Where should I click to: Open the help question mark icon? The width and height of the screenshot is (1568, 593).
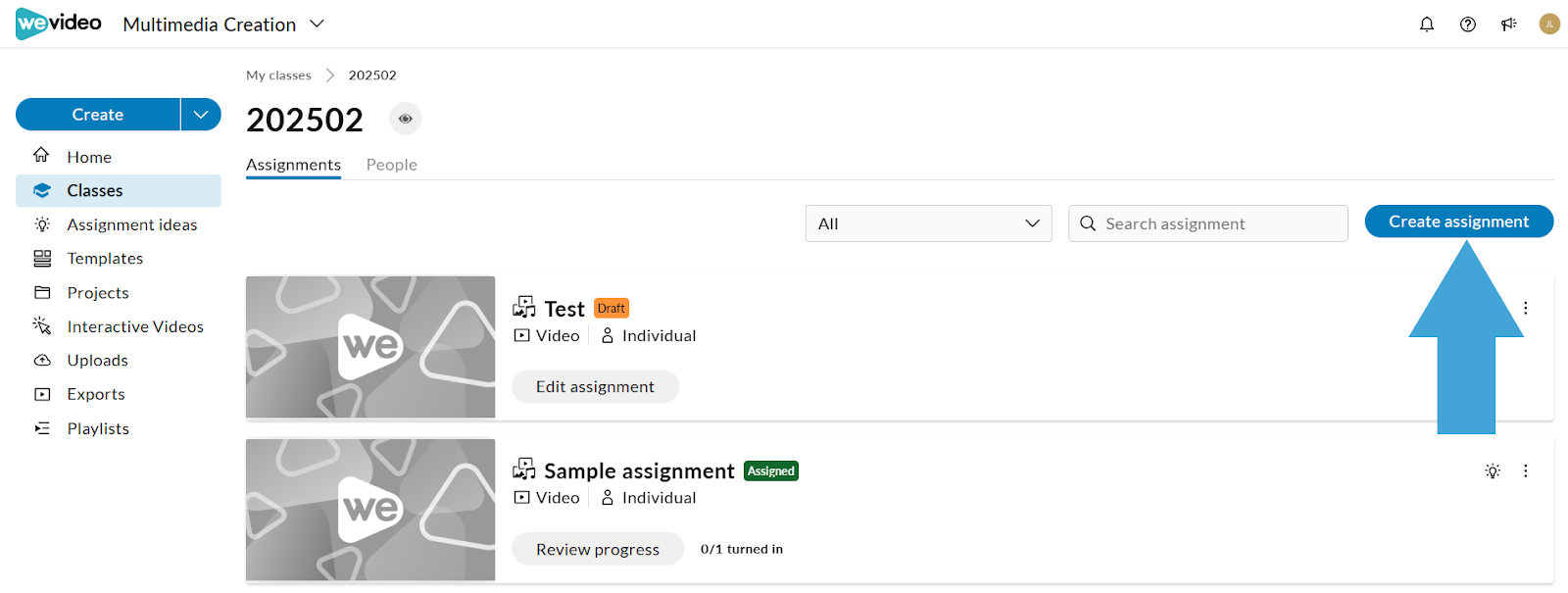[1468, 25]
